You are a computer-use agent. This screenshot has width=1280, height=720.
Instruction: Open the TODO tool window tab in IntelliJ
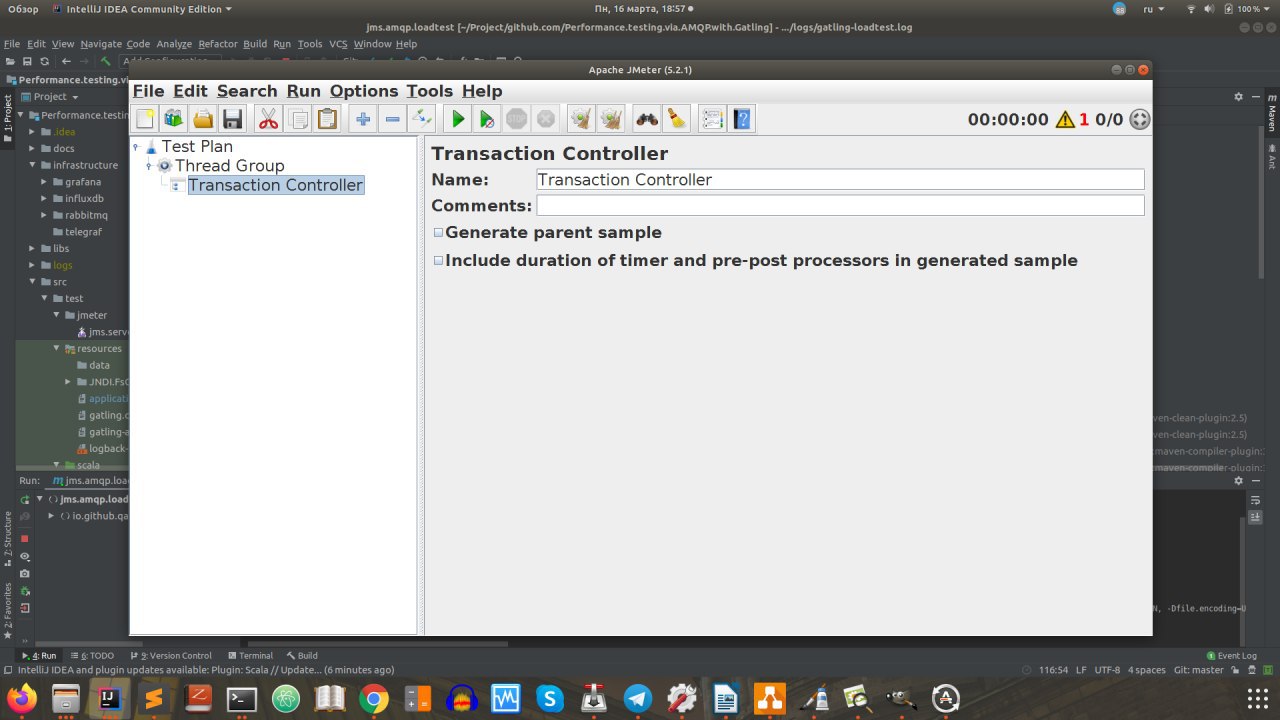(x=92, y=656)
